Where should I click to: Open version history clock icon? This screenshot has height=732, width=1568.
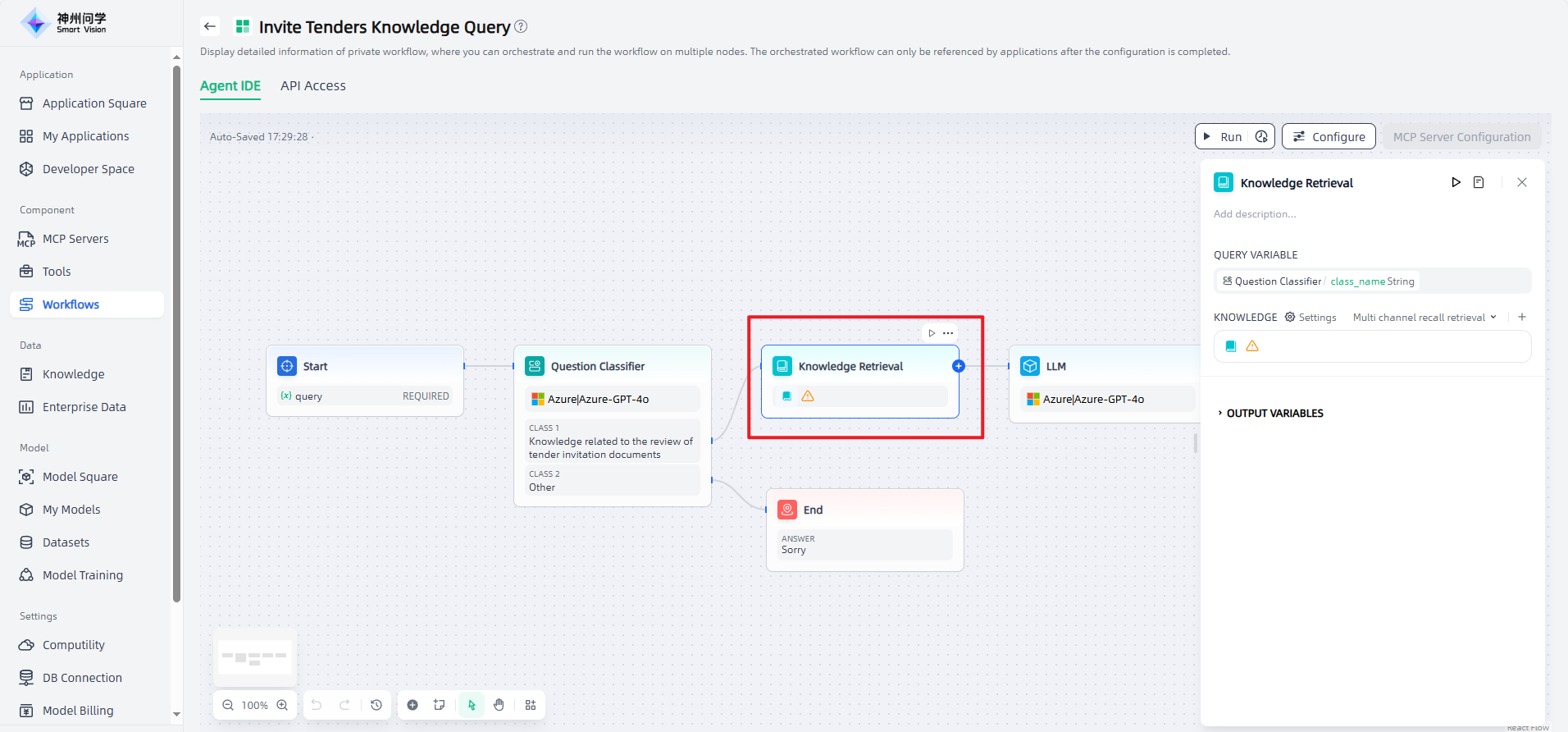[376, 705]
